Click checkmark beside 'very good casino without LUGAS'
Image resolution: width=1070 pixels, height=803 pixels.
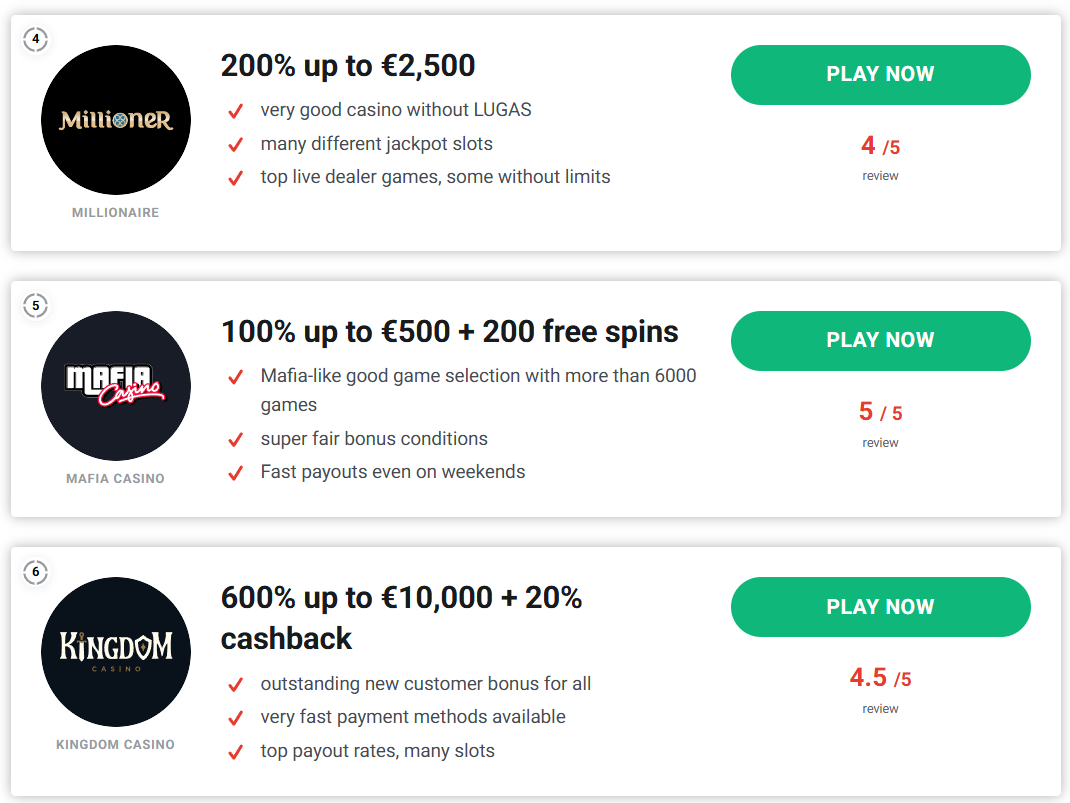click(236, 111)
